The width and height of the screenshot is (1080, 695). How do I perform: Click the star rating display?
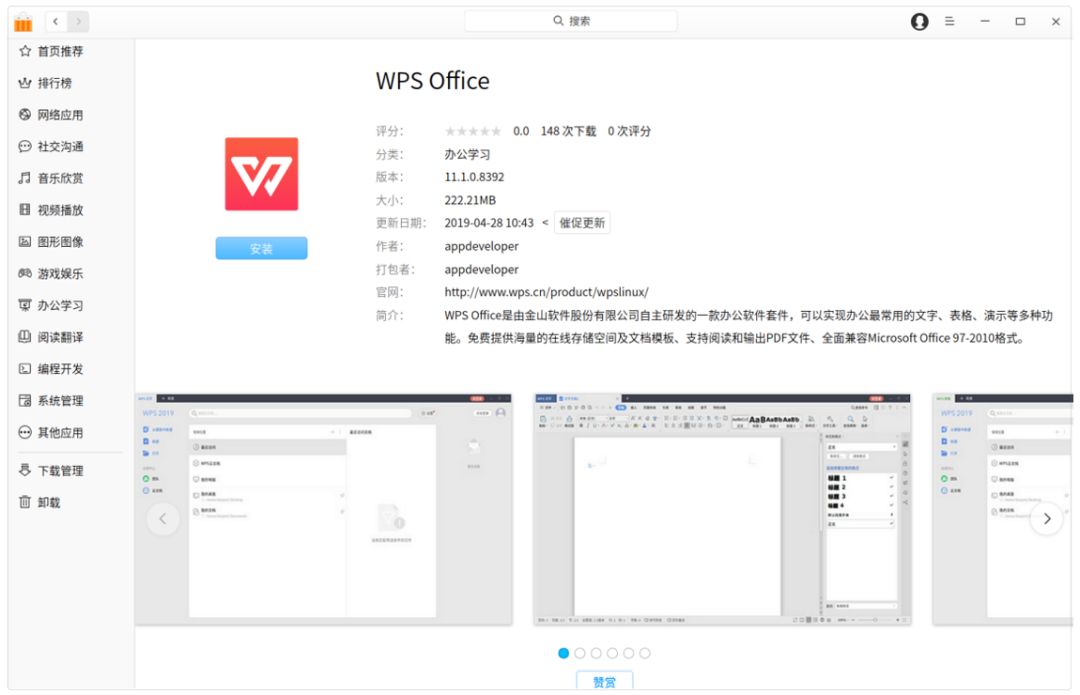473,131
